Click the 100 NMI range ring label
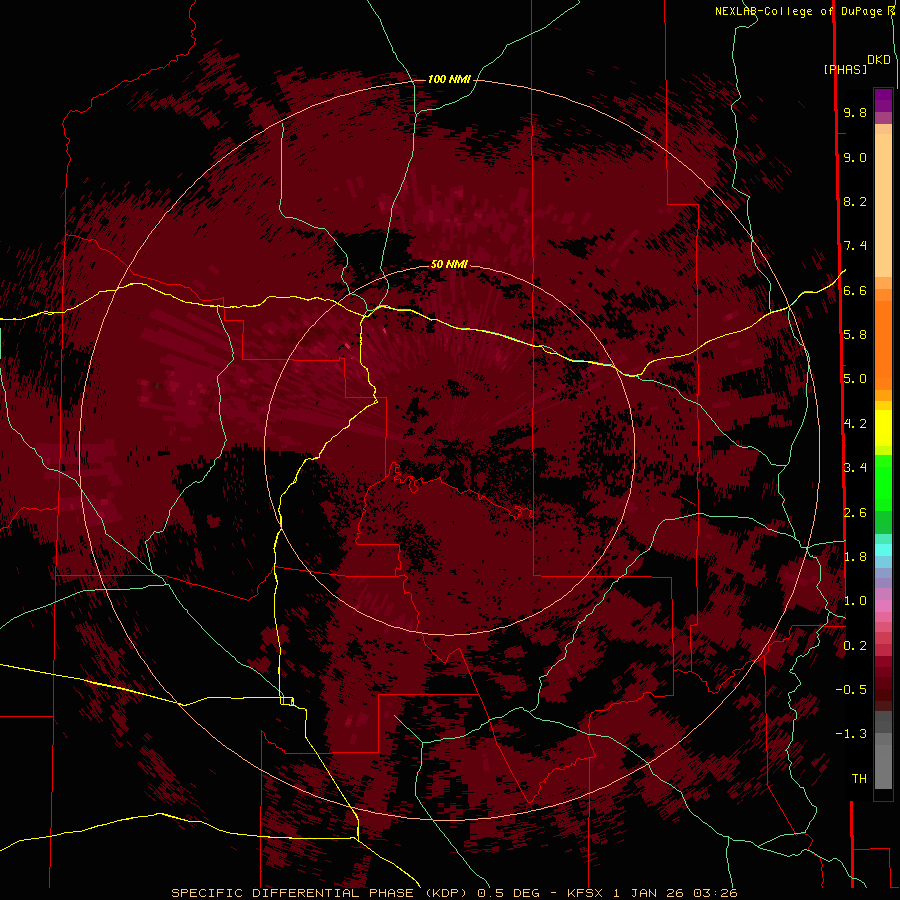The image size is (900, 900). click(449, 79)
